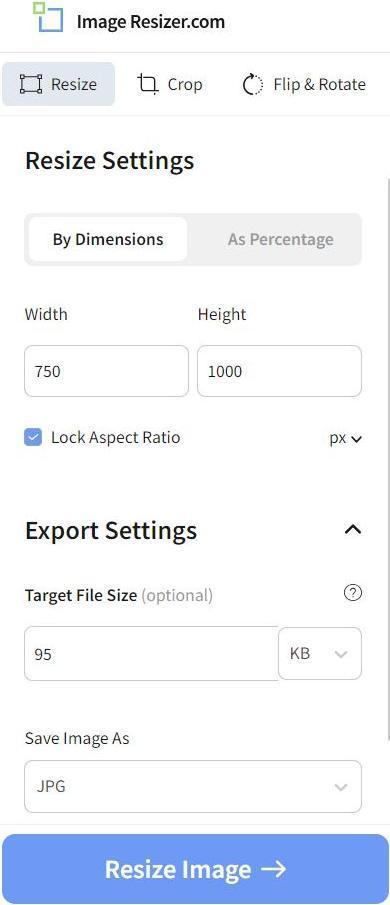Click the Flip & Rotate circular arrow icon
The image size is (390, 905).
pyautogui.click(x=252, y=84)
